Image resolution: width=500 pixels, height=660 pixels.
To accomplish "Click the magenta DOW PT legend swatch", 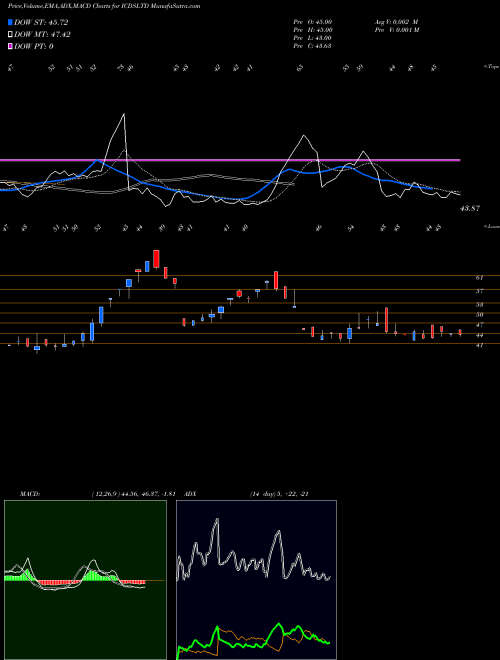I will 11,46.
